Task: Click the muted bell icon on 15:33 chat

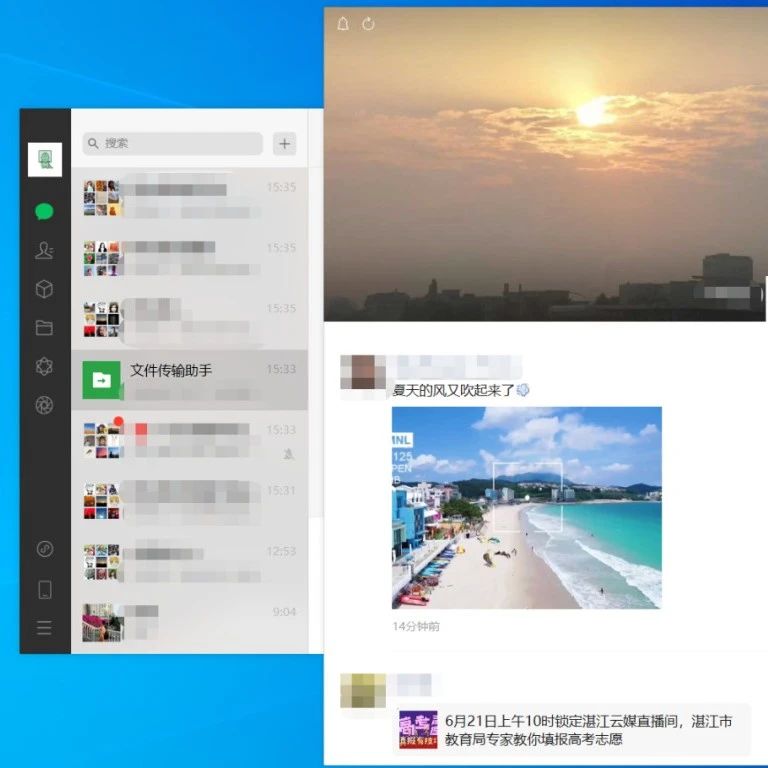Action: click(x=289, y=455)
